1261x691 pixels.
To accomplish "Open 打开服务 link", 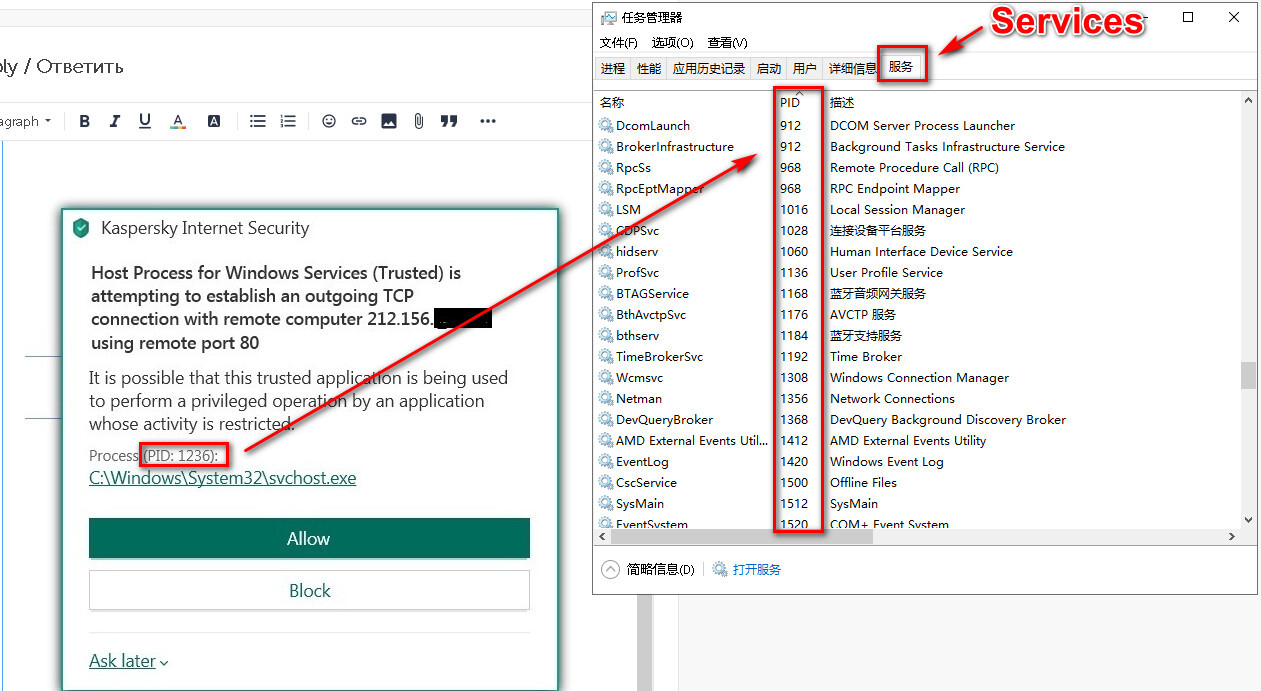I will pyautogui.click(x=757, y=569).
